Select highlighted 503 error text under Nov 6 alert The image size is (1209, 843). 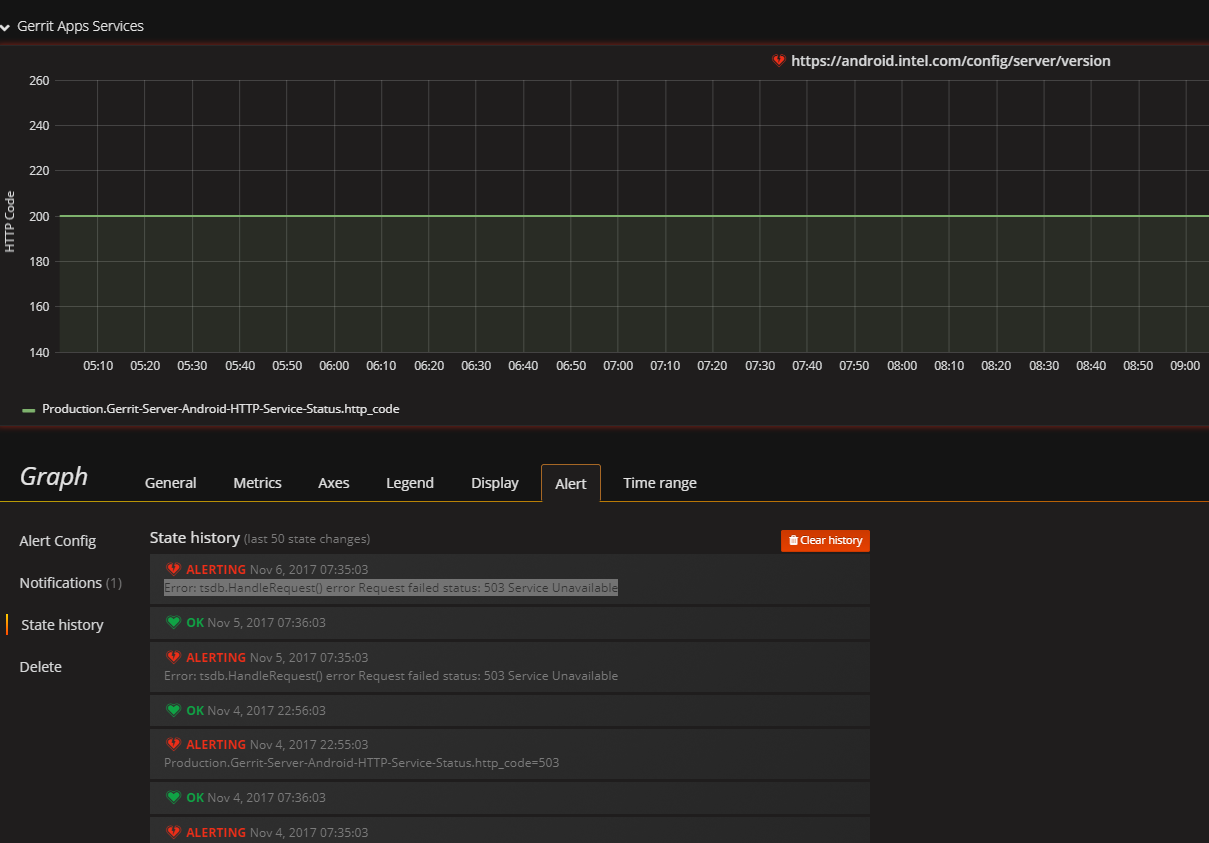coord(391,588)
